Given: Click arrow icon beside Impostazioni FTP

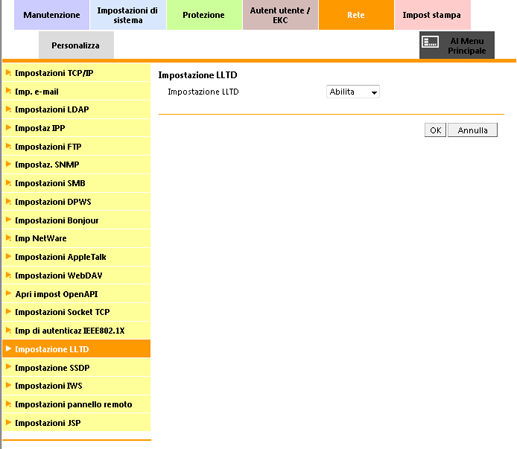Looking at the screenshot, I should coord(9,146).
